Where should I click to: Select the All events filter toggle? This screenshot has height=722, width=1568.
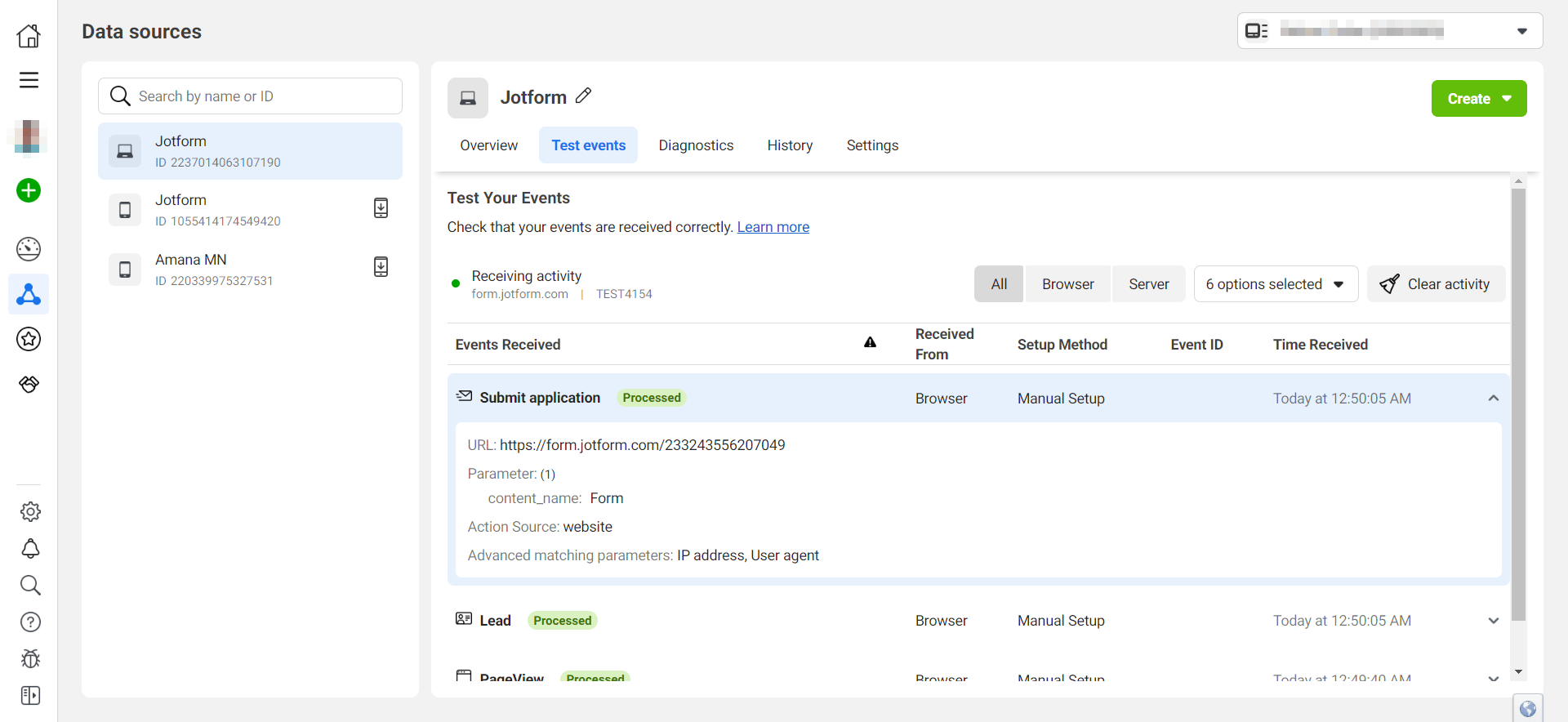coord(998,284)
